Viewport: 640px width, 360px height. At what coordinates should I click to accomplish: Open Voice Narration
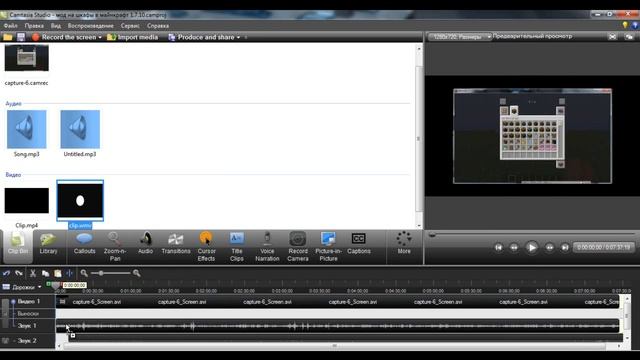[267, 247]
